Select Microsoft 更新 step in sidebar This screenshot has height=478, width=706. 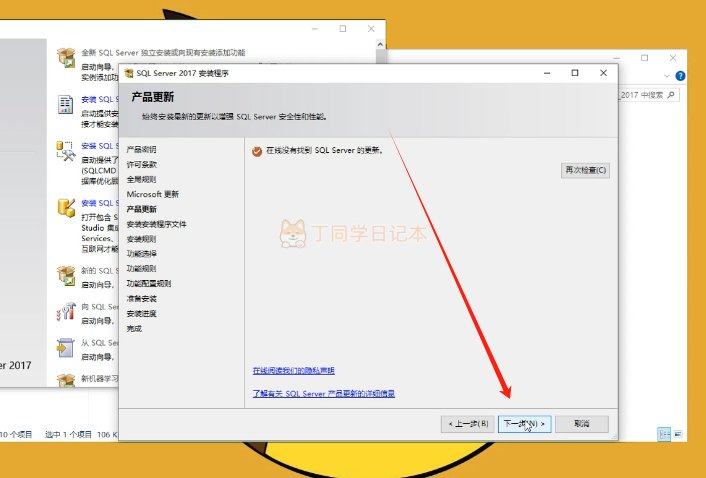pos(153,194)
